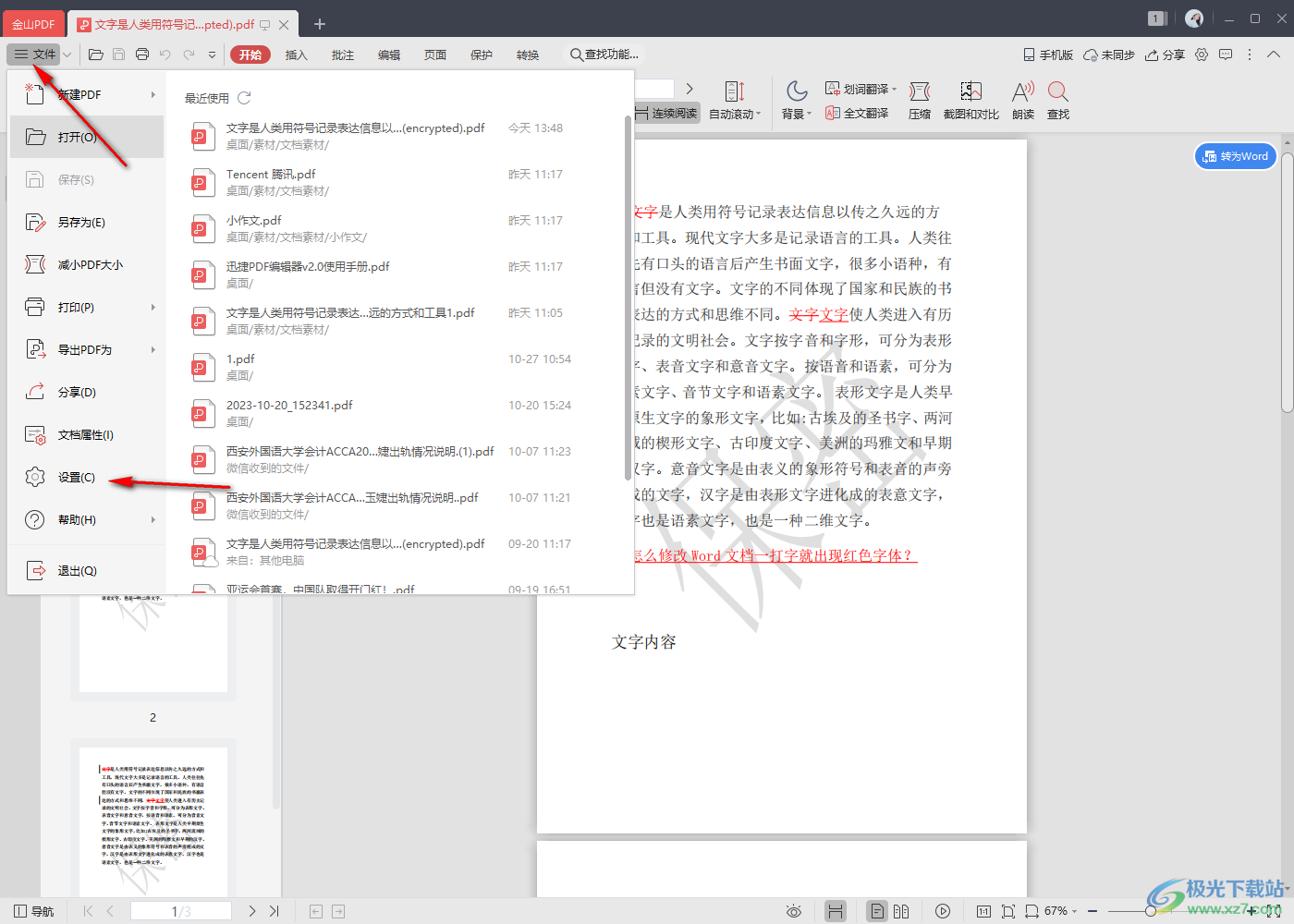Toggle the 导航 navigation panel

click(34, 911)
